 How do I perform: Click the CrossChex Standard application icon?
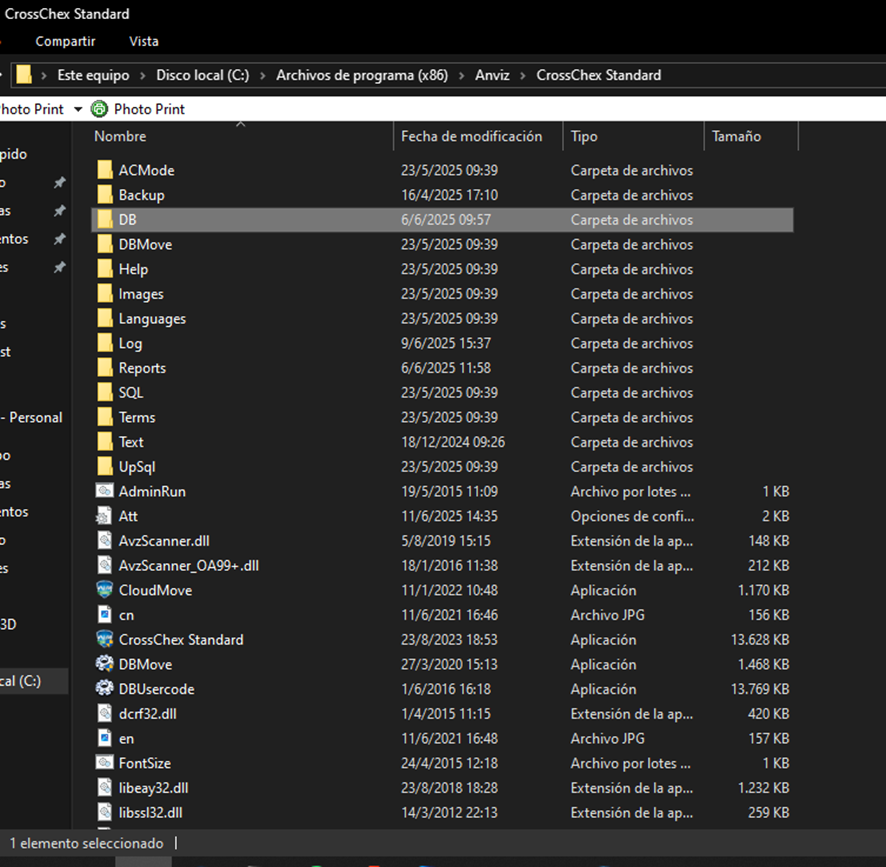point(105,639)
